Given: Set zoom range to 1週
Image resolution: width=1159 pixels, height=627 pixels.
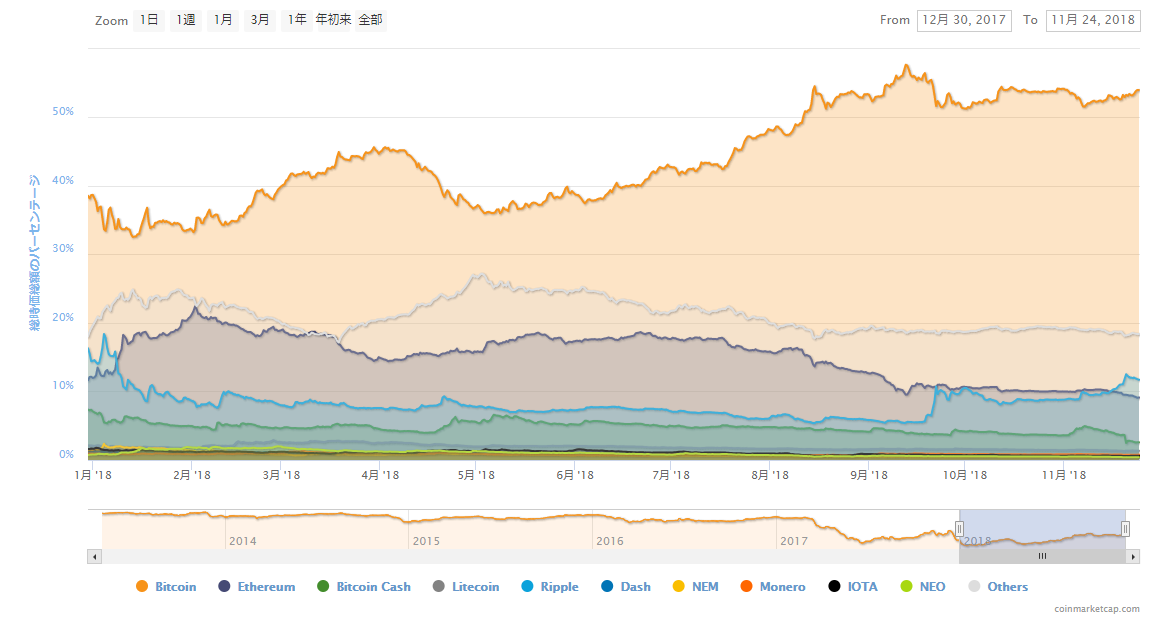Looking at the screenshot, I should tap(186, 20).
